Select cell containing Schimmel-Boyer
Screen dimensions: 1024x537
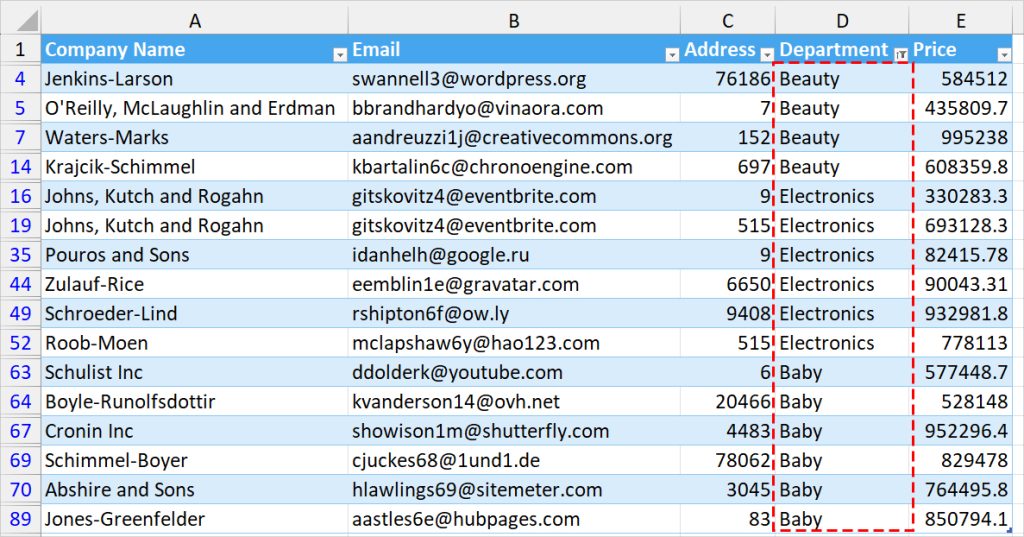195,461
